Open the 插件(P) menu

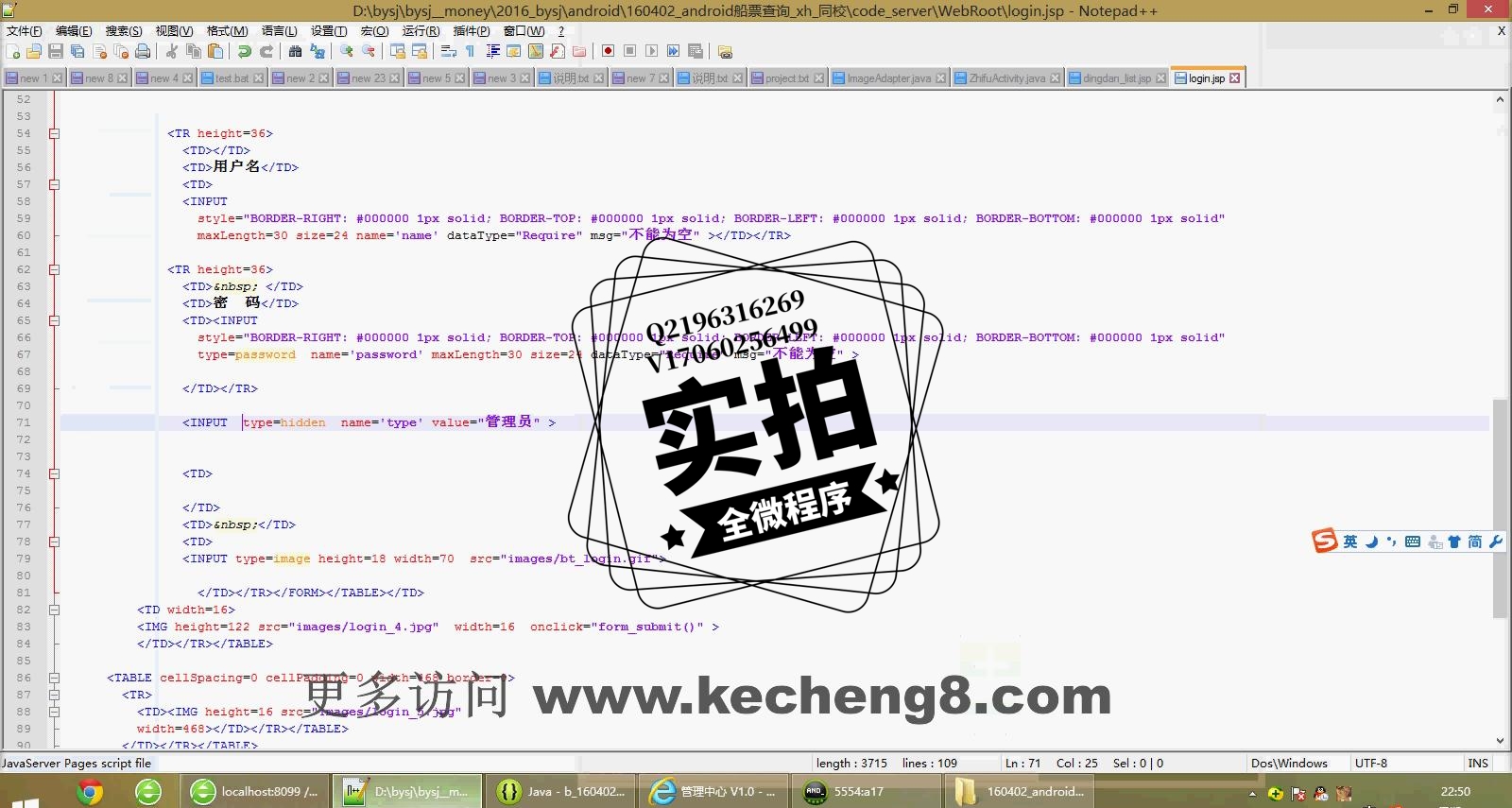coord(472,31)
